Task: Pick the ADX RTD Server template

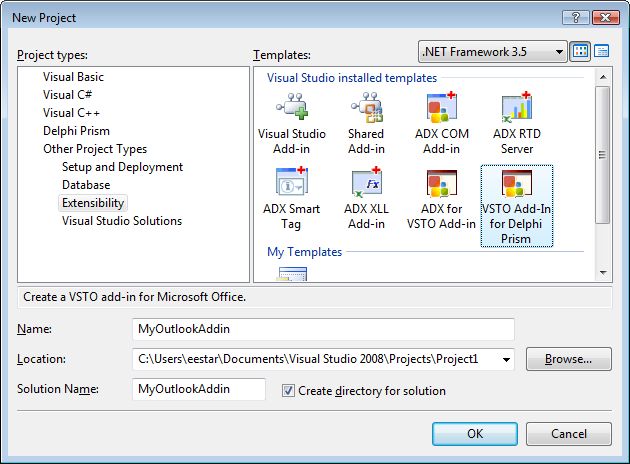Action: pos(517,124)
